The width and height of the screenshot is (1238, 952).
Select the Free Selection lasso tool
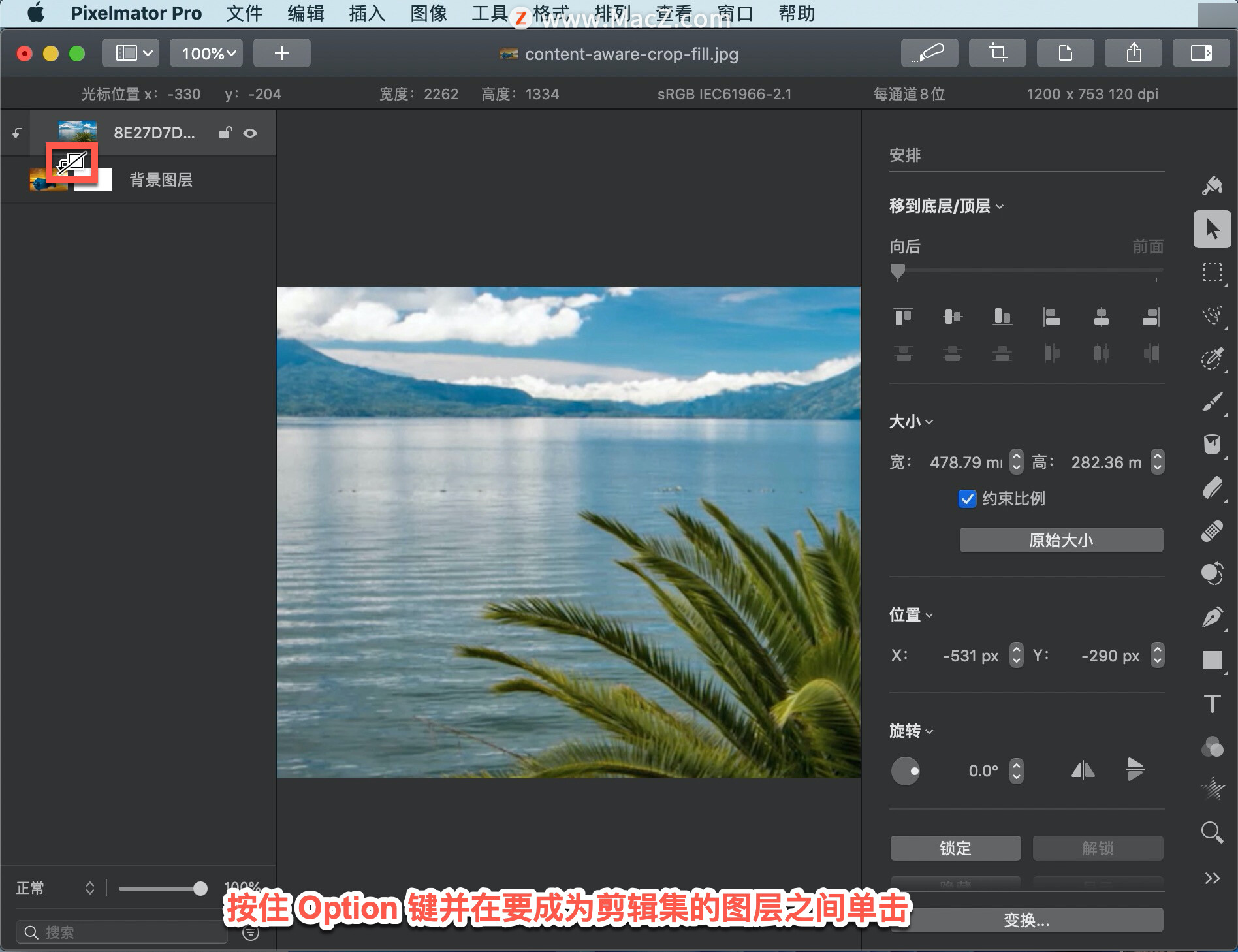[1213, 315]
